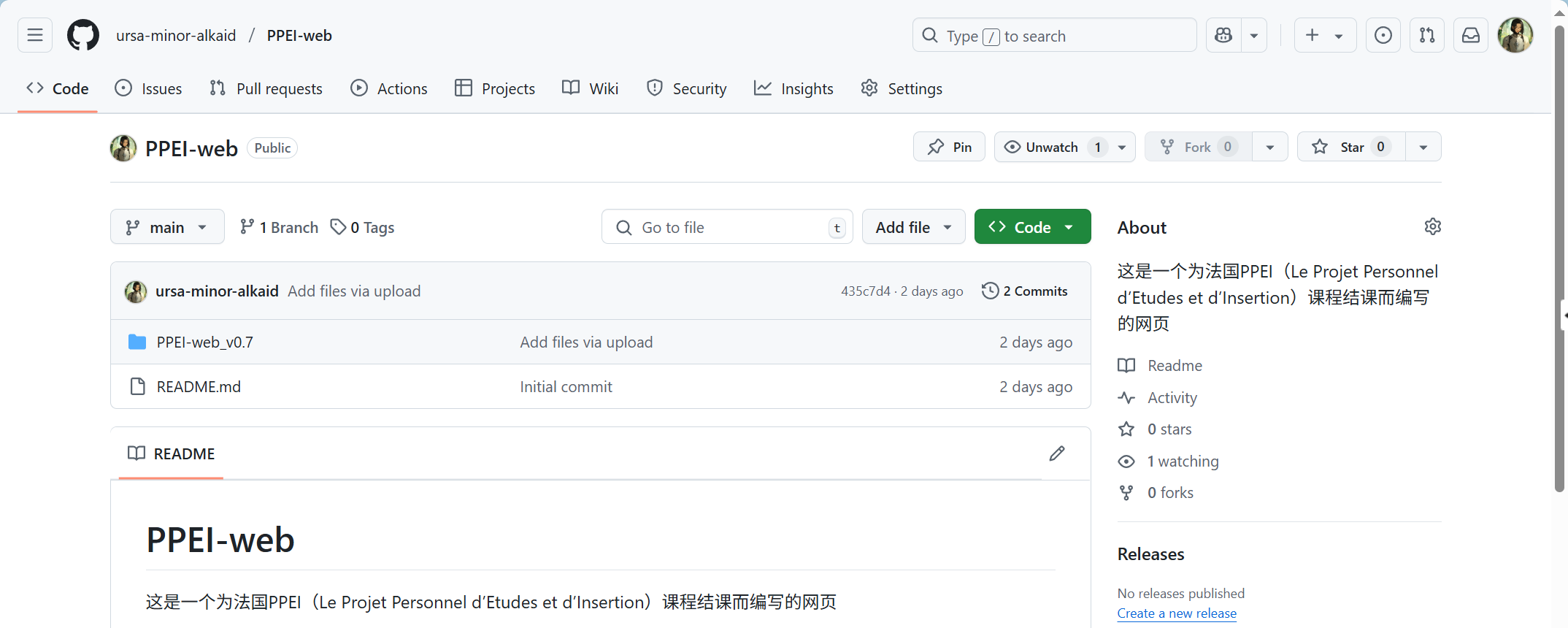1568x628 pixels.
Task: Open commit hash 435c7d4
Action: click(866, 291)
